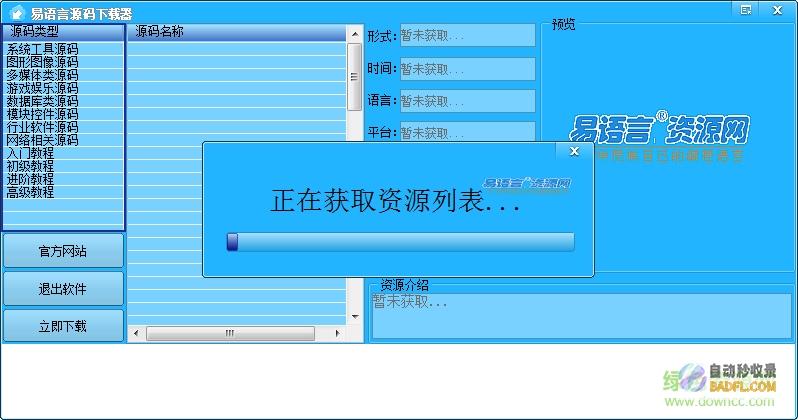This screenshot has height=420, width=798.
Task: Select 行业软件源码 category
Action: click(42, 127)
